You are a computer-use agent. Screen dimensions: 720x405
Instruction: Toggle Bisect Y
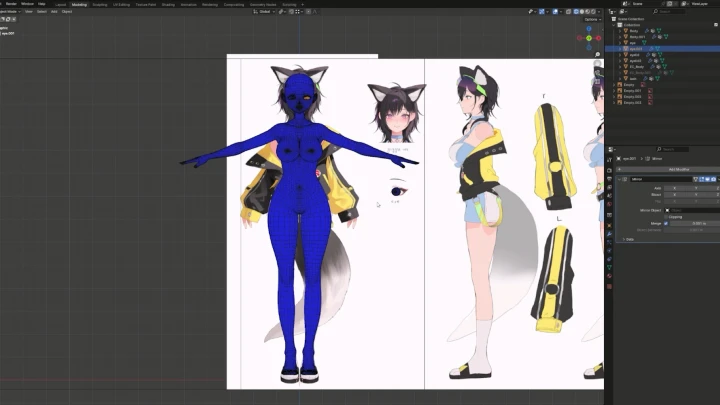[x=696, y=195]
